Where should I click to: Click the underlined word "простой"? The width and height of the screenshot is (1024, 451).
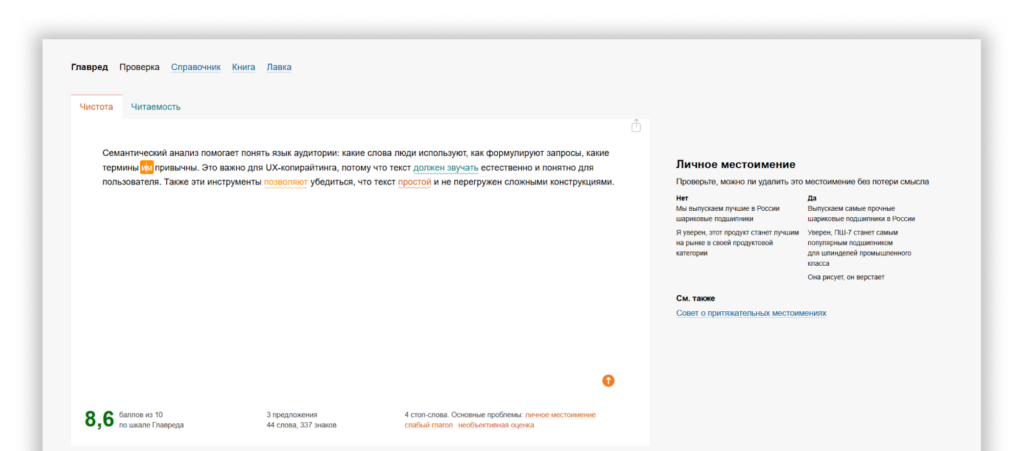[x=414, y=183]
